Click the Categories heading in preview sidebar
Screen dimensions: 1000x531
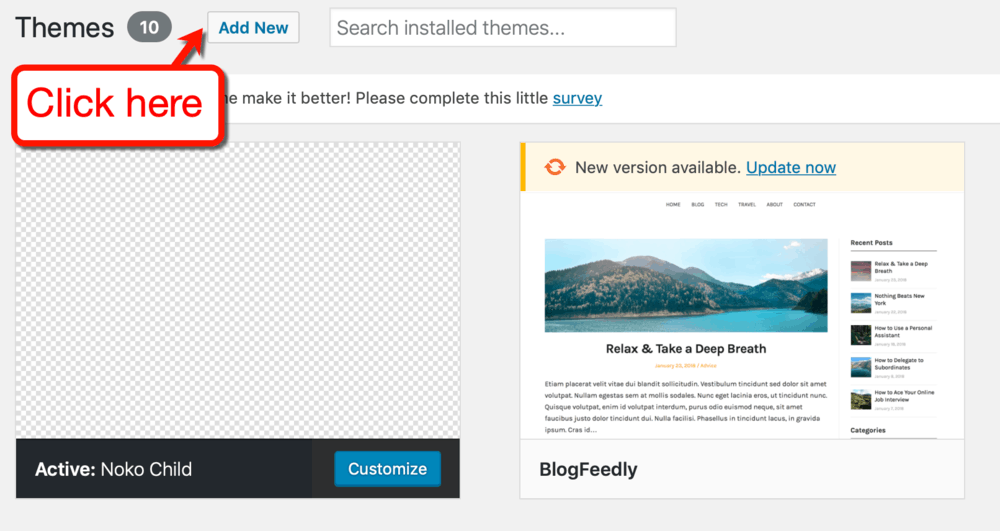pos(868,430)
